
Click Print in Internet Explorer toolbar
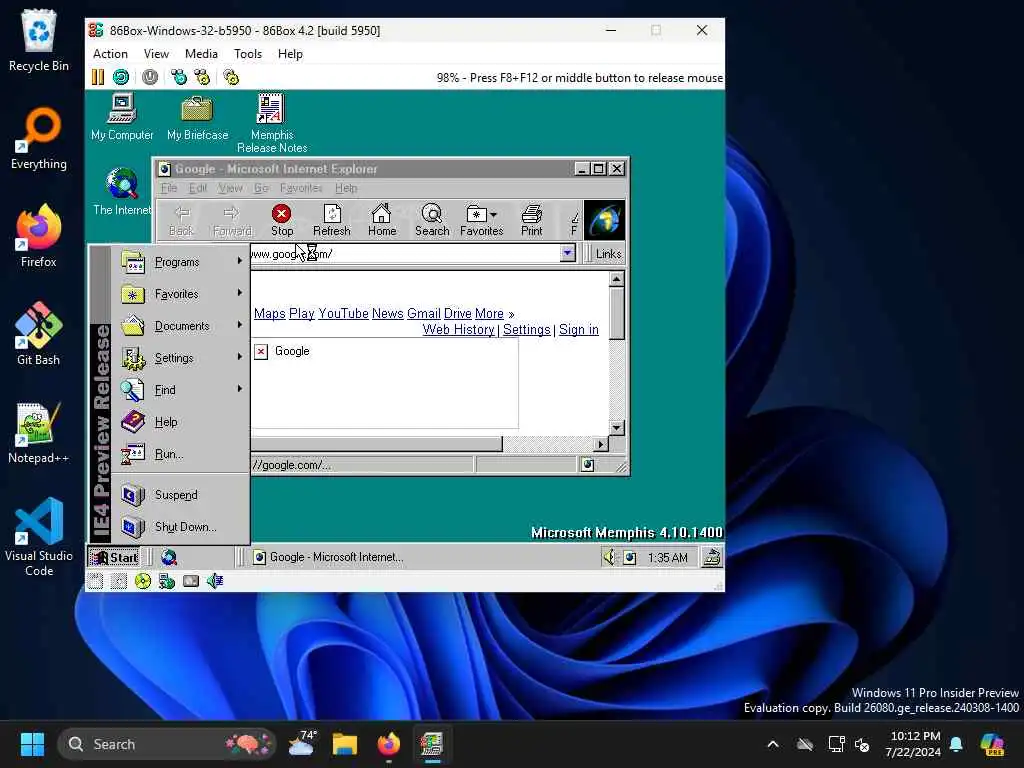pyautogui.click(x=532, y=220)
